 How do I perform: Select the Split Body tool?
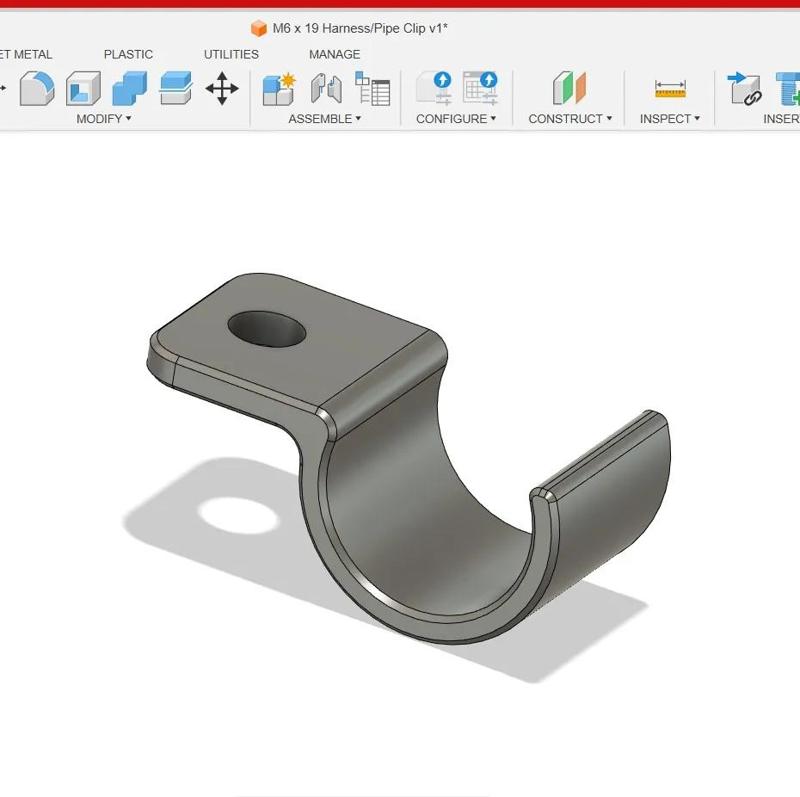click(x=172, y=90)
